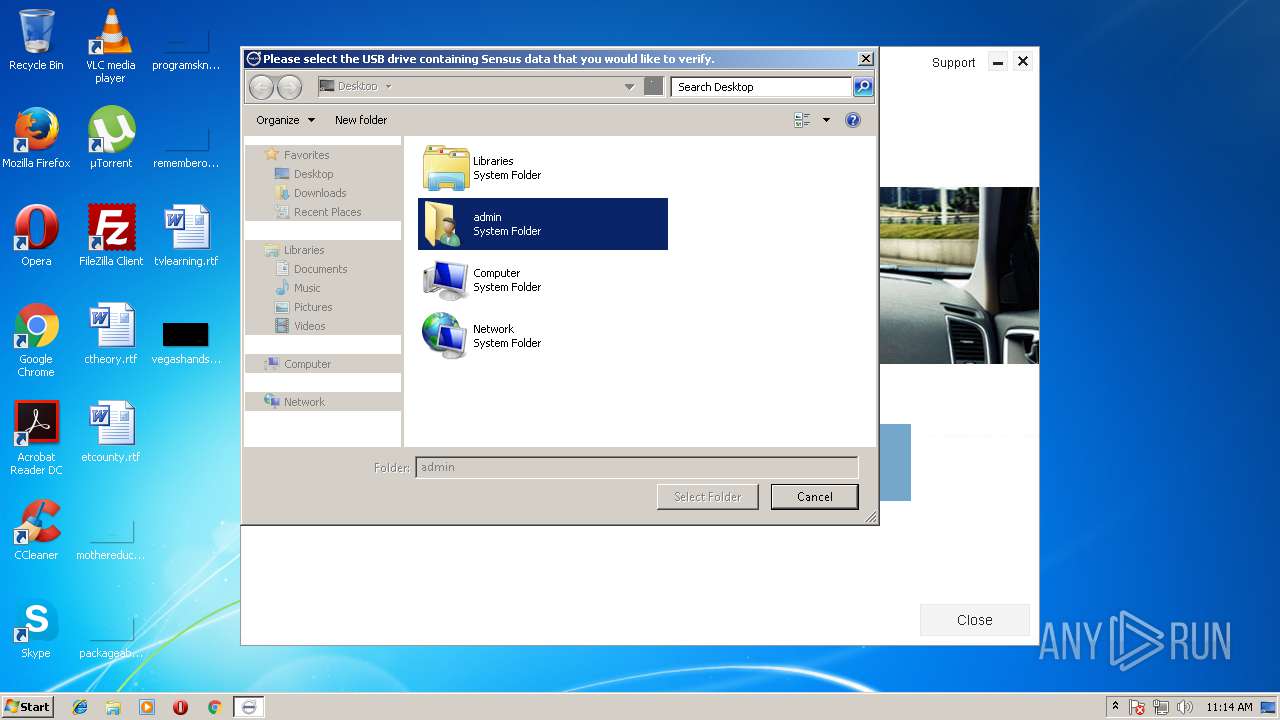
Task: Expand the view options dropdown arrow
Action: coord(826,120)
